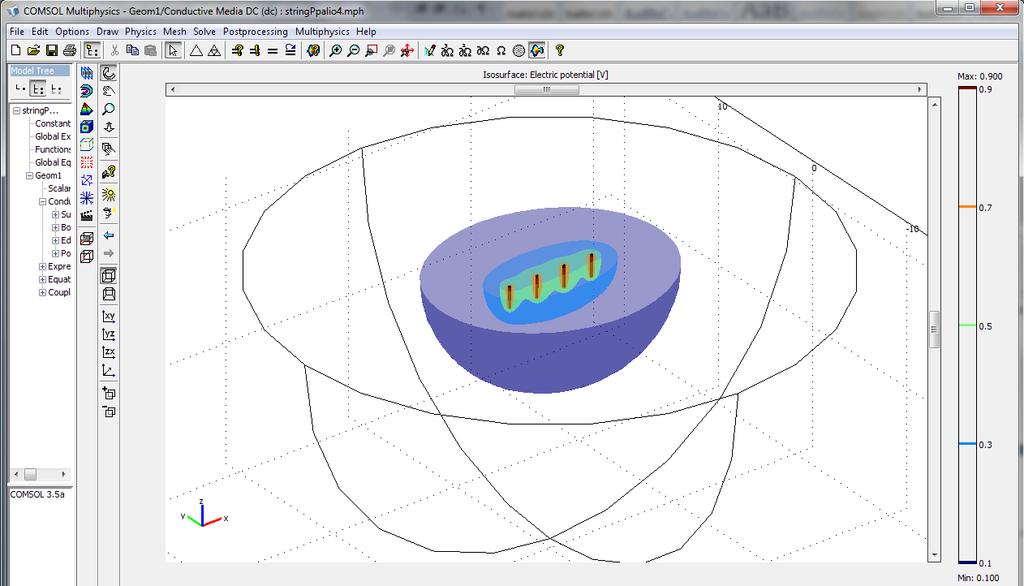This screenshot has width=1024, height=586.
Task: Open the Postprocessing menu
Action: [x=255, y=31]
